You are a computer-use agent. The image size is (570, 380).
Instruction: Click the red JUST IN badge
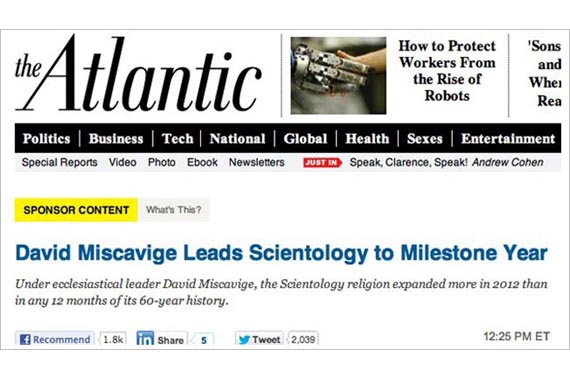[322, 163]
